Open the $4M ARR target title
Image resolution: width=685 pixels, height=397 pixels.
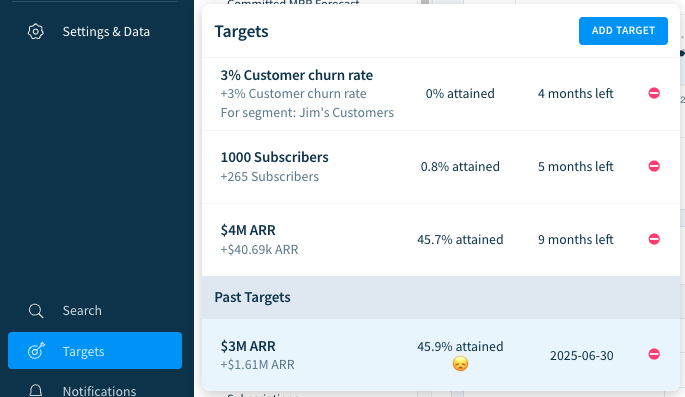[x=248, y=230]
